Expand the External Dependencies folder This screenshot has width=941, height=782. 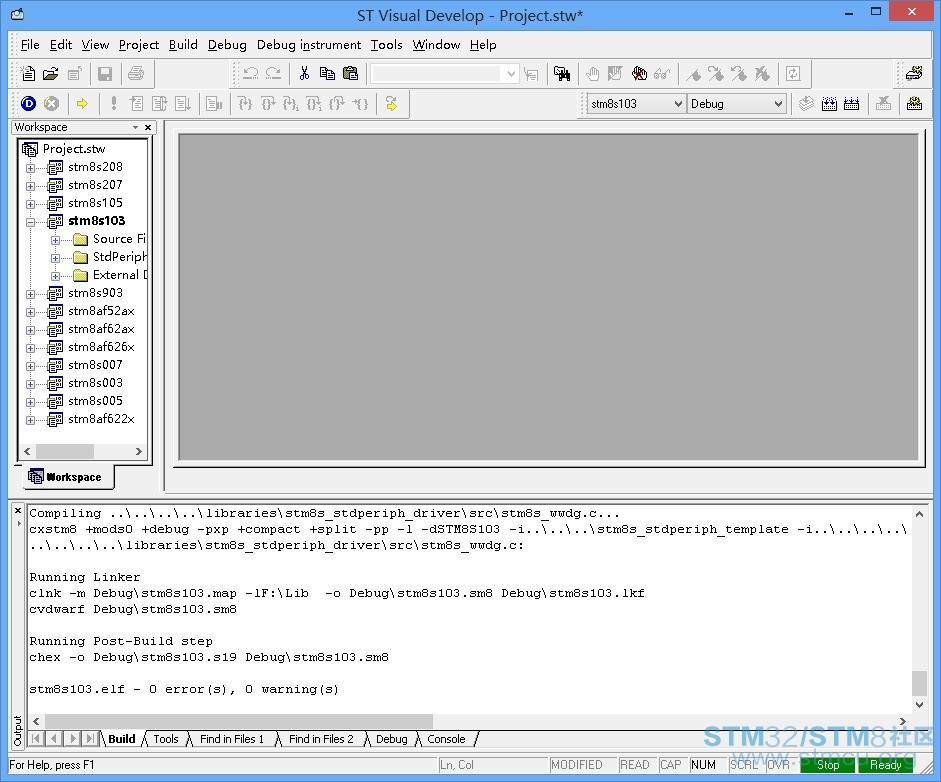55,276
